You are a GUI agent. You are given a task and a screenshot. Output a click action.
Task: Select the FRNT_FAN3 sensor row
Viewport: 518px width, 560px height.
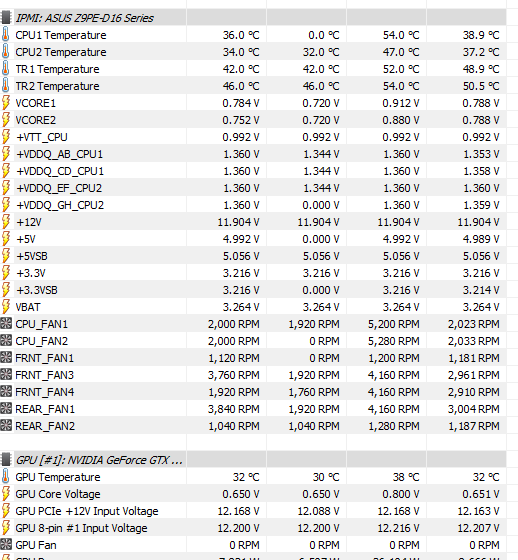pyautogui.click(x=253, y=375)
